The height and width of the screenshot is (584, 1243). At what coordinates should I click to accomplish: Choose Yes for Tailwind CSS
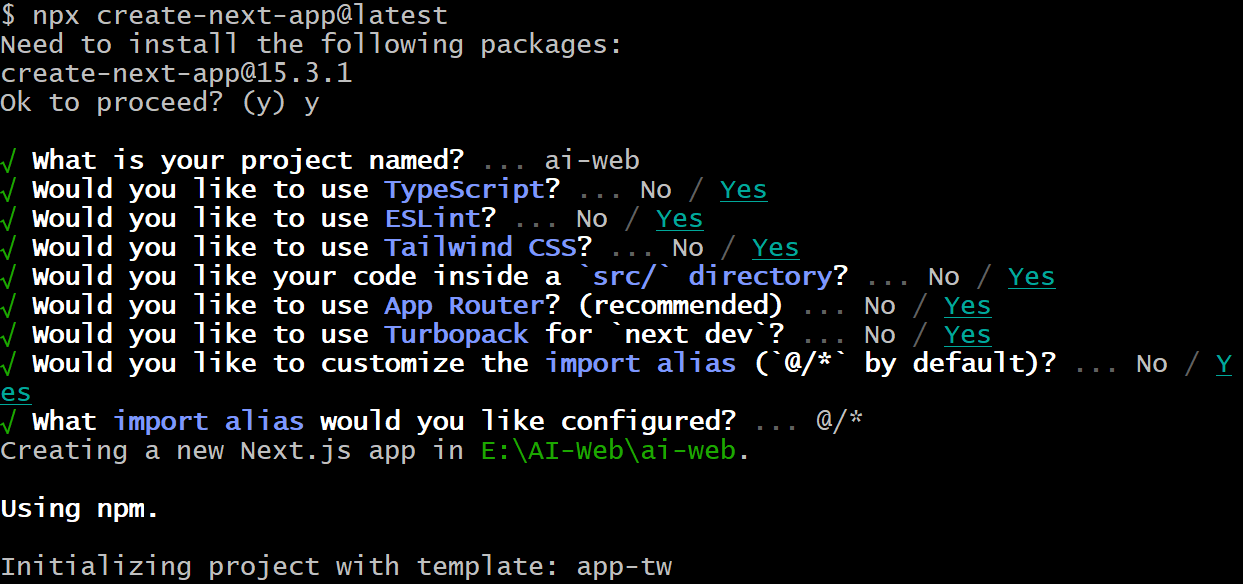(776, 248)
